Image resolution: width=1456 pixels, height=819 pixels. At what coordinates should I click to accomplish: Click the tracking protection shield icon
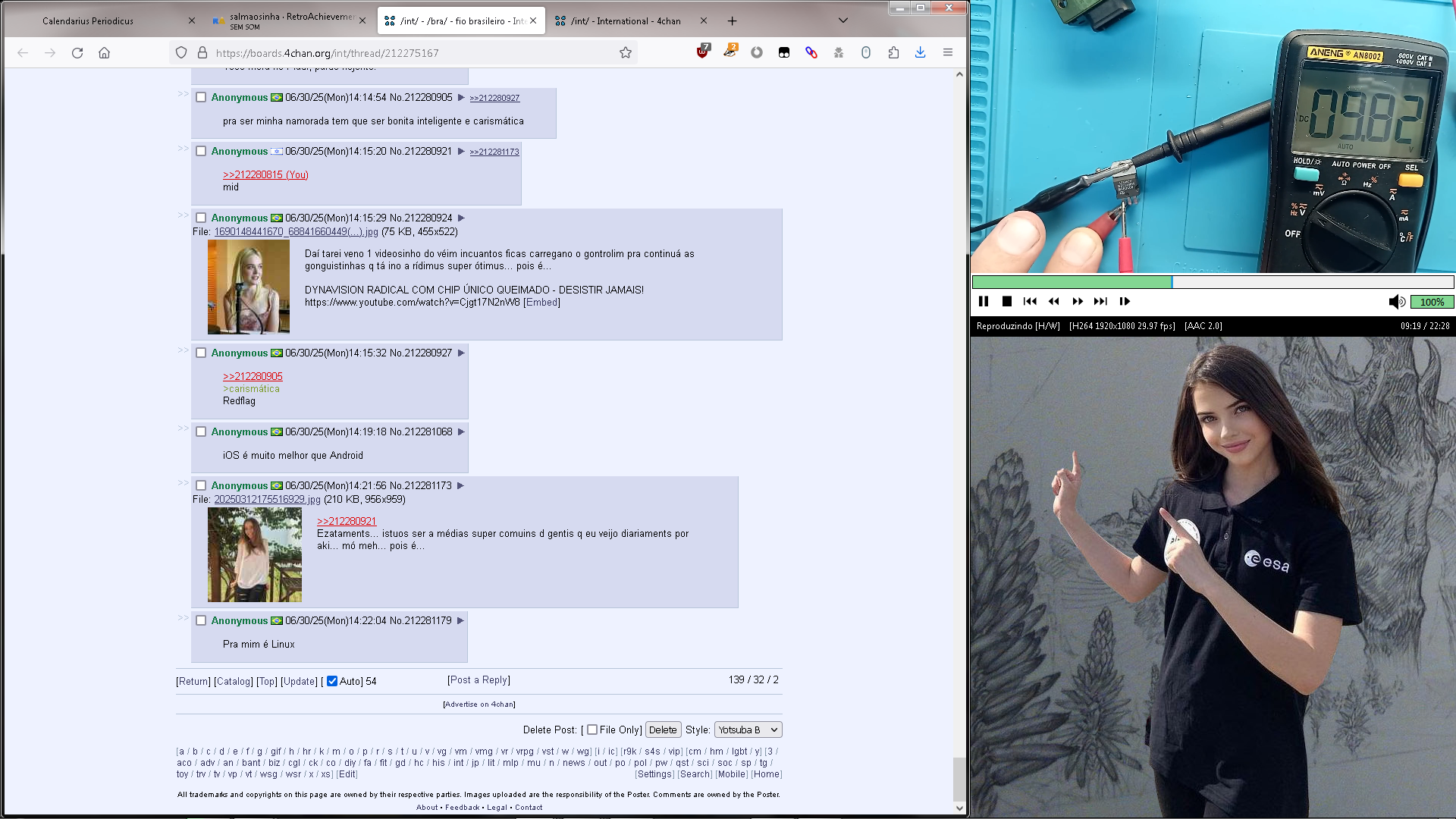coord(181,52)
